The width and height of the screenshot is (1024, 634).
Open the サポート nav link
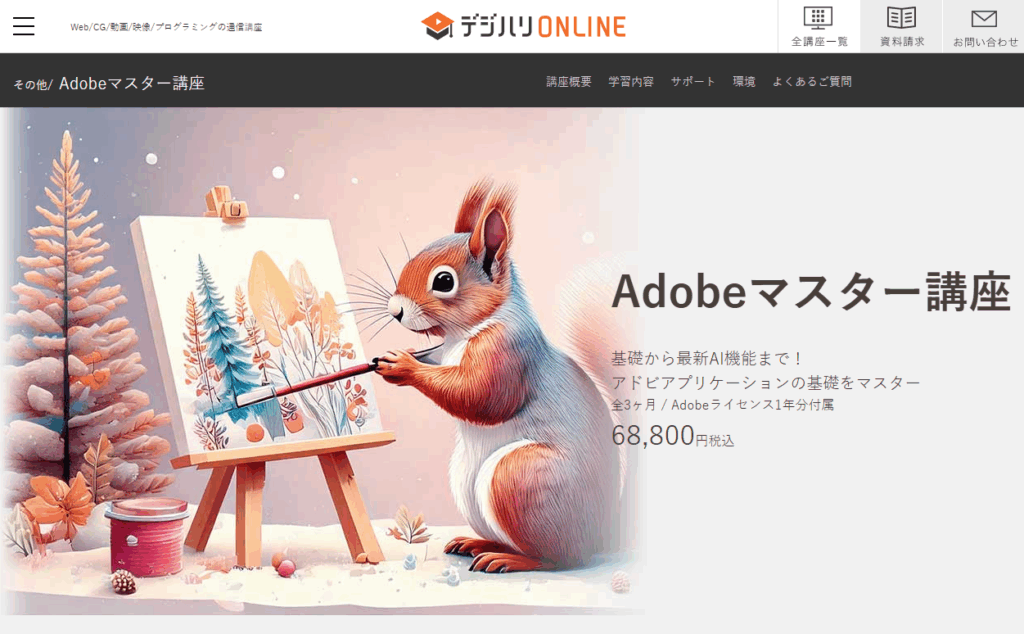[x=693, y=82]
